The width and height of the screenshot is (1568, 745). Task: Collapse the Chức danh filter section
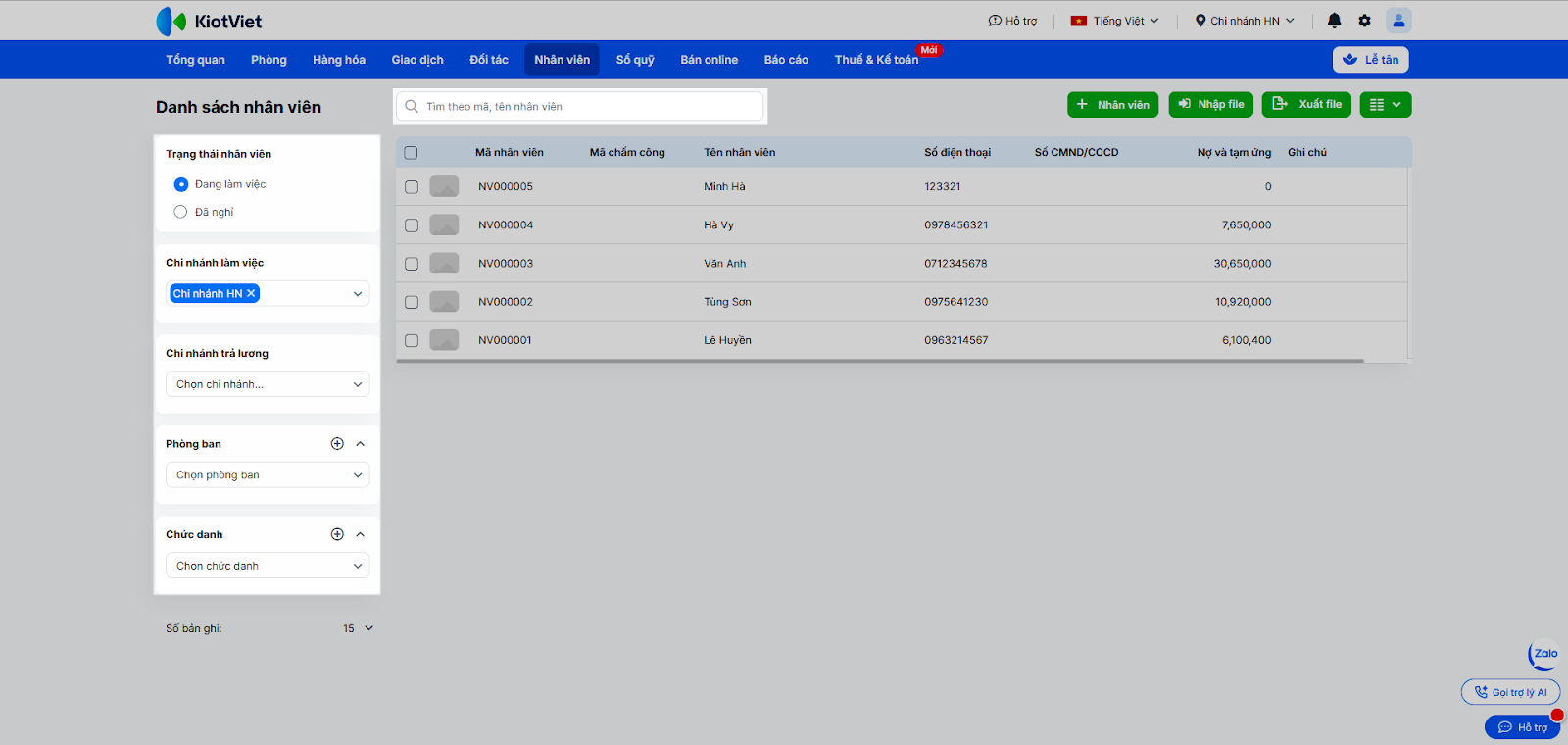[360, 534]
